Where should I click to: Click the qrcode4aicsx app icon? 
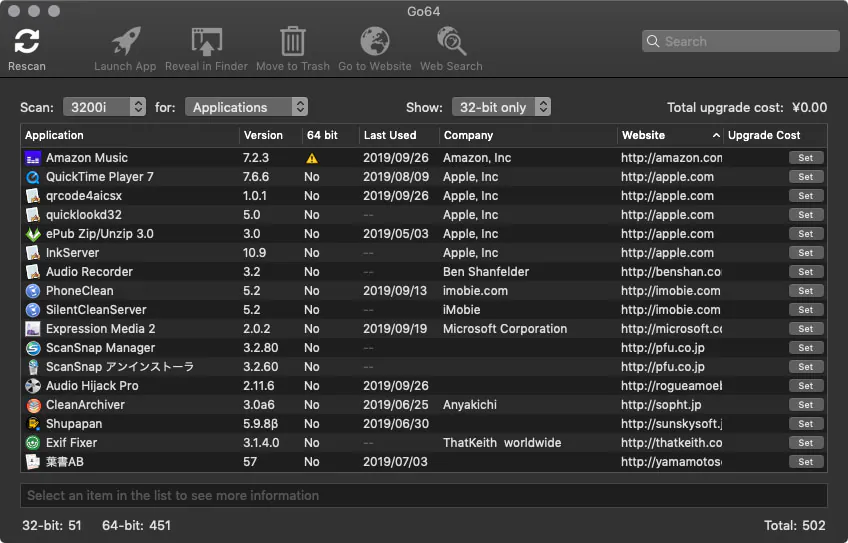tap(33, 196)
